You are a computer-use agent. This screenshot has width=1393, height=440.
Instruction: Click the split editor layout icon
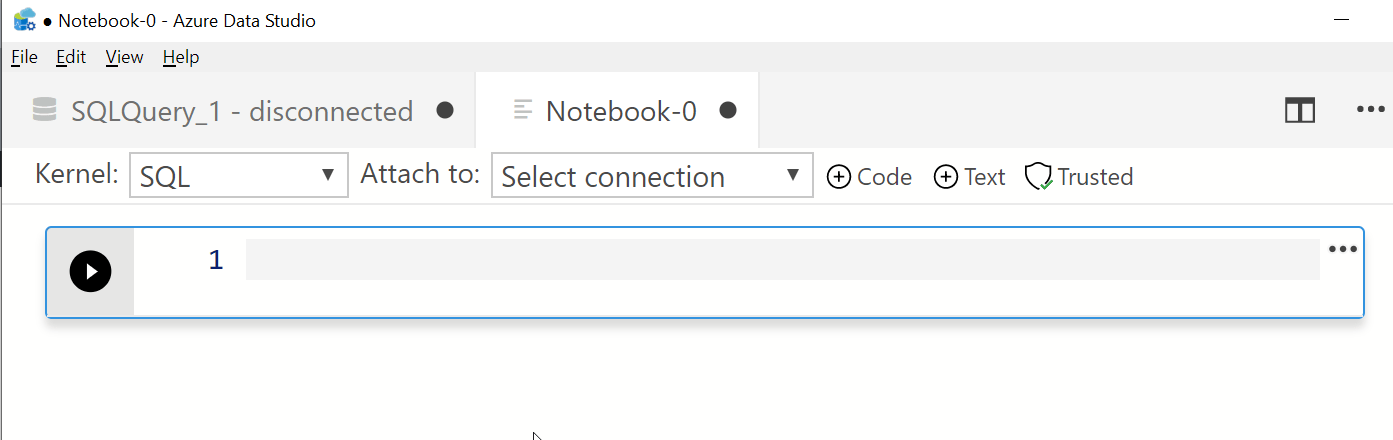[1299, 110]
